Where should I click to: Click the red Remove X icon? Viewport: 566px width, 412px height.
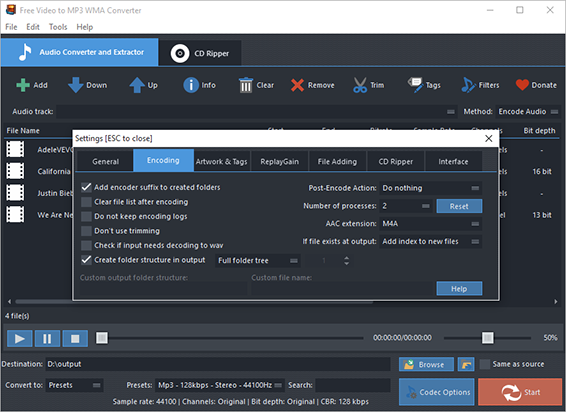297,85
